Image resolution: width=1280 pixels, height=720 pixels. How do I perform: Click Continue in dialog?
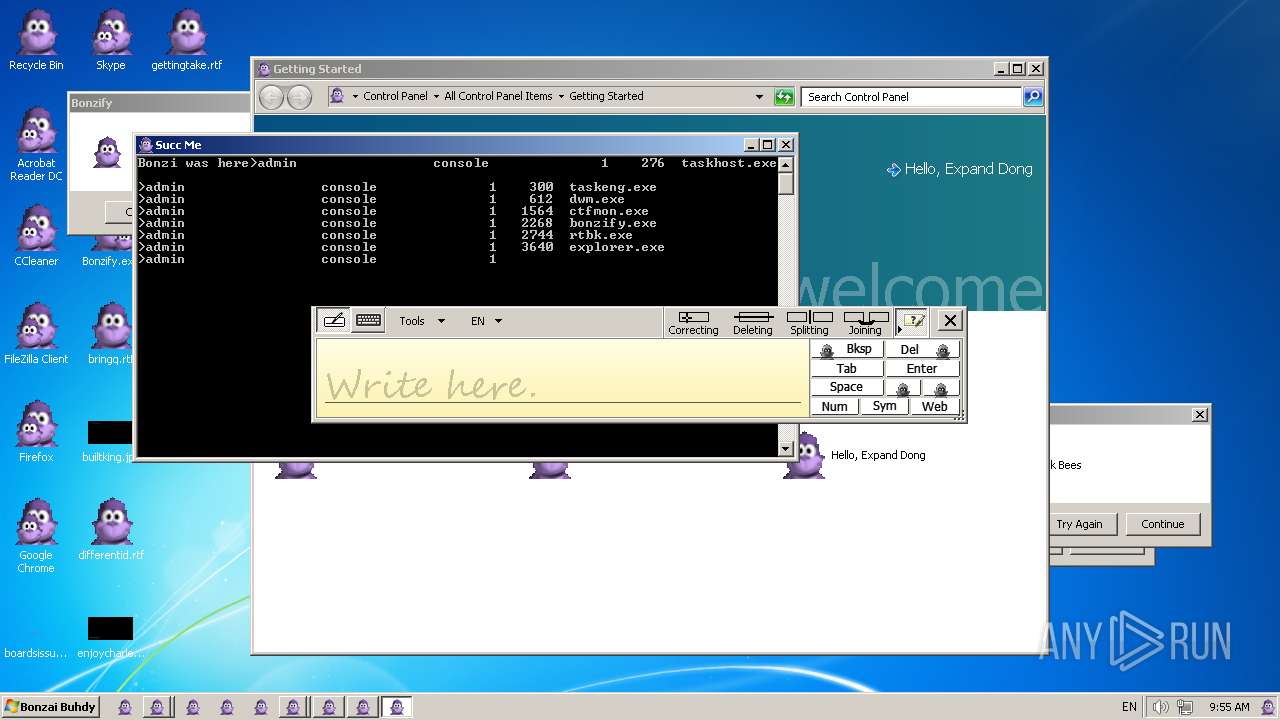pyautogui.click(x=1163, y=524)
